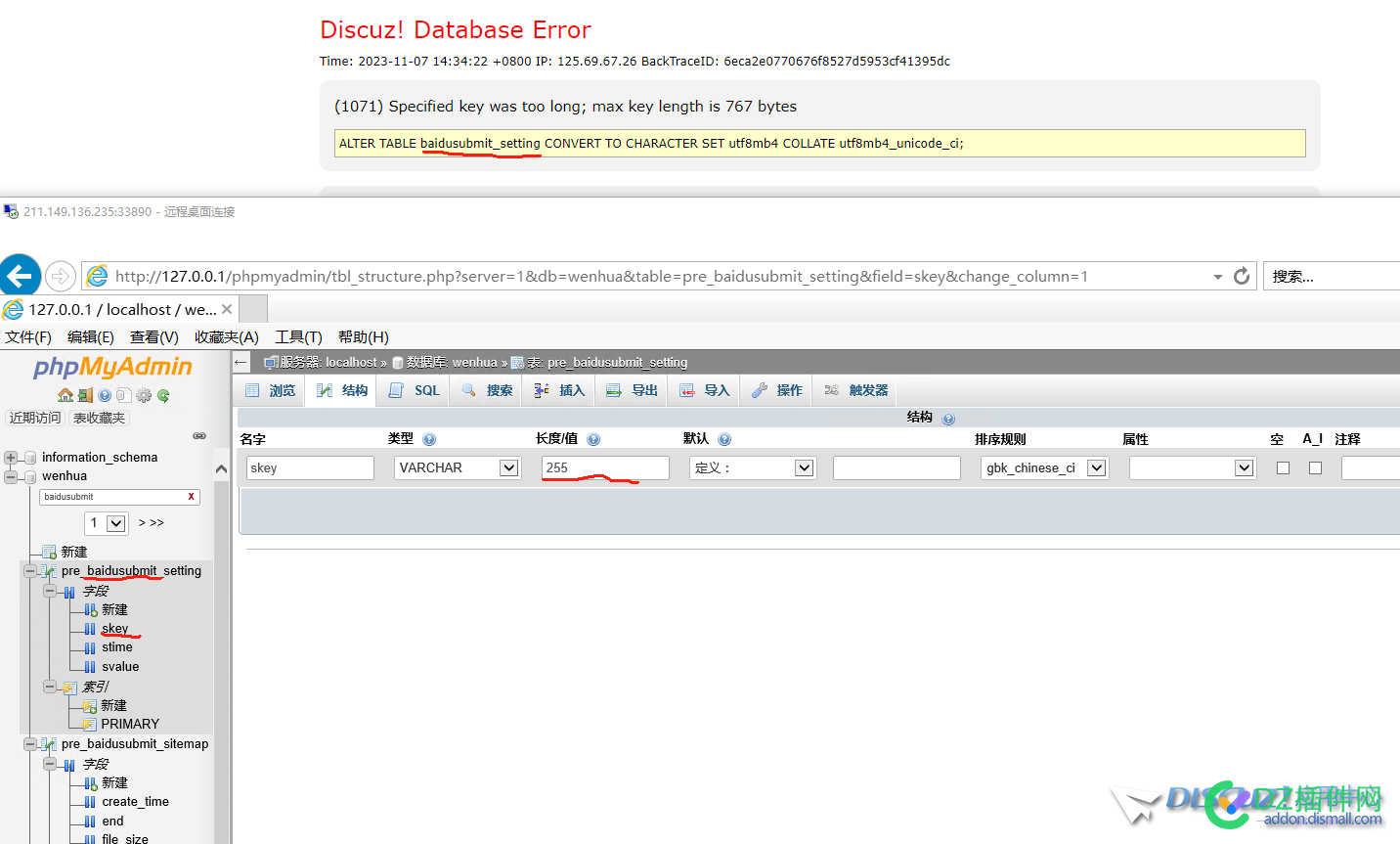Clear the baidusubmit filter with red X
Screen dimensions: 1400x844
(192, 497)
